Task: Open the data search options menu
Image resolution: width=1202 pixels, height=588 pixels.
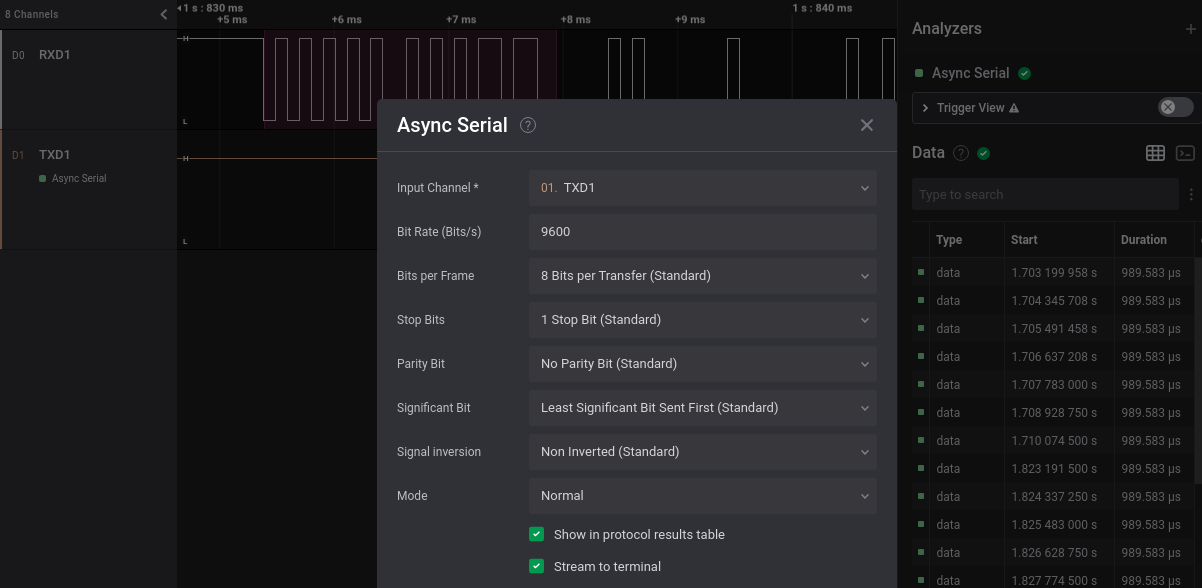Action: point(1191,194)
